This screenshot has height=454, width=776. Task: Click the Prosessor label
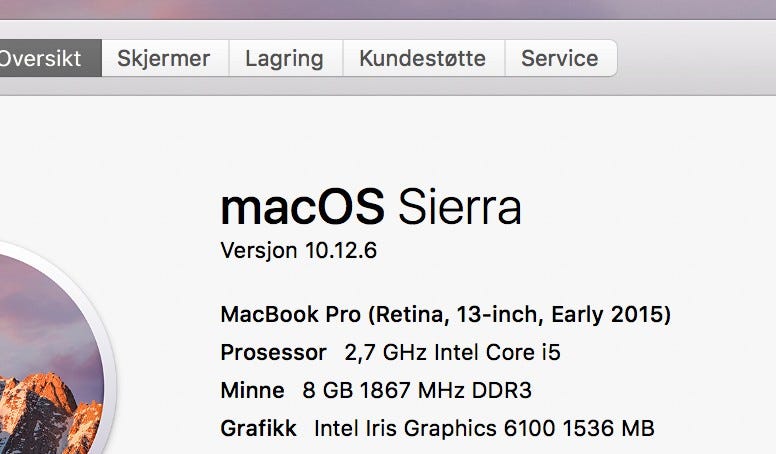(273, 353)
